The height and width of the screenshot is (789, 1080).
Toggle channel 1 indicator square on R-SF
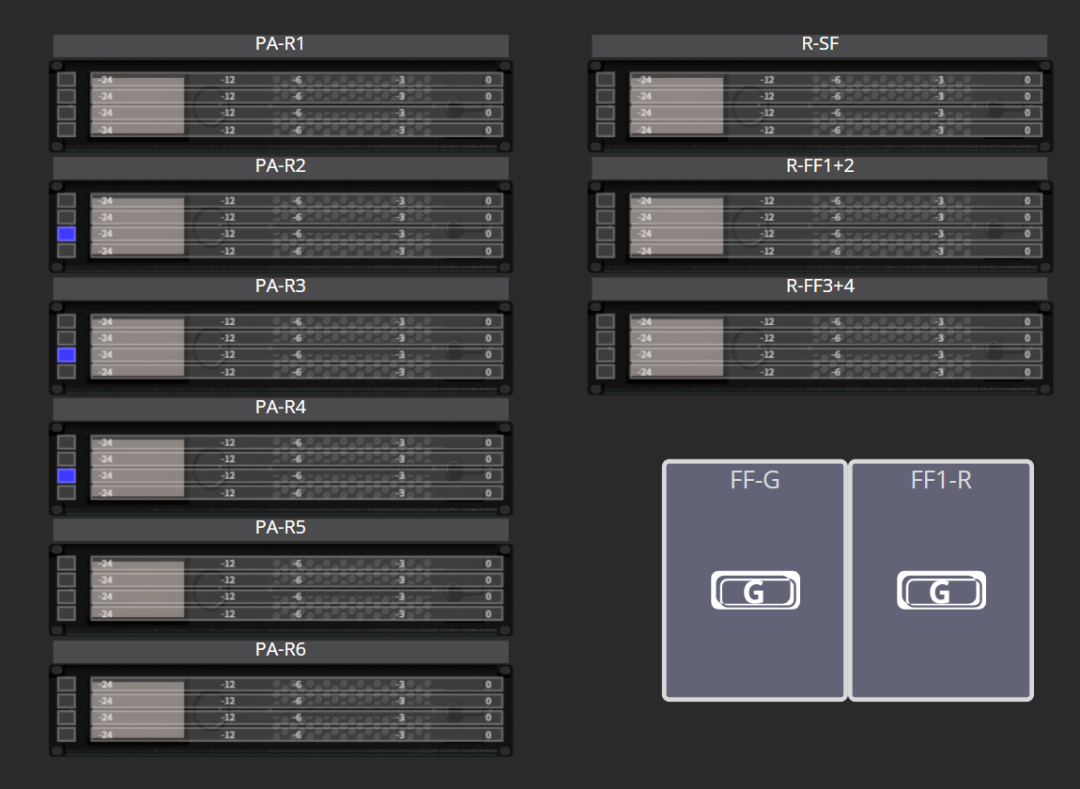[x=605, y=79]
